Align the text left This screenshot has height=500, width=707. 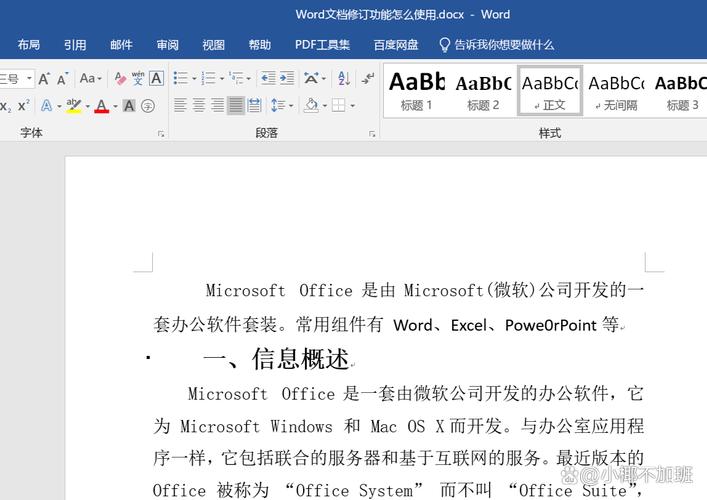coord(180,106)
